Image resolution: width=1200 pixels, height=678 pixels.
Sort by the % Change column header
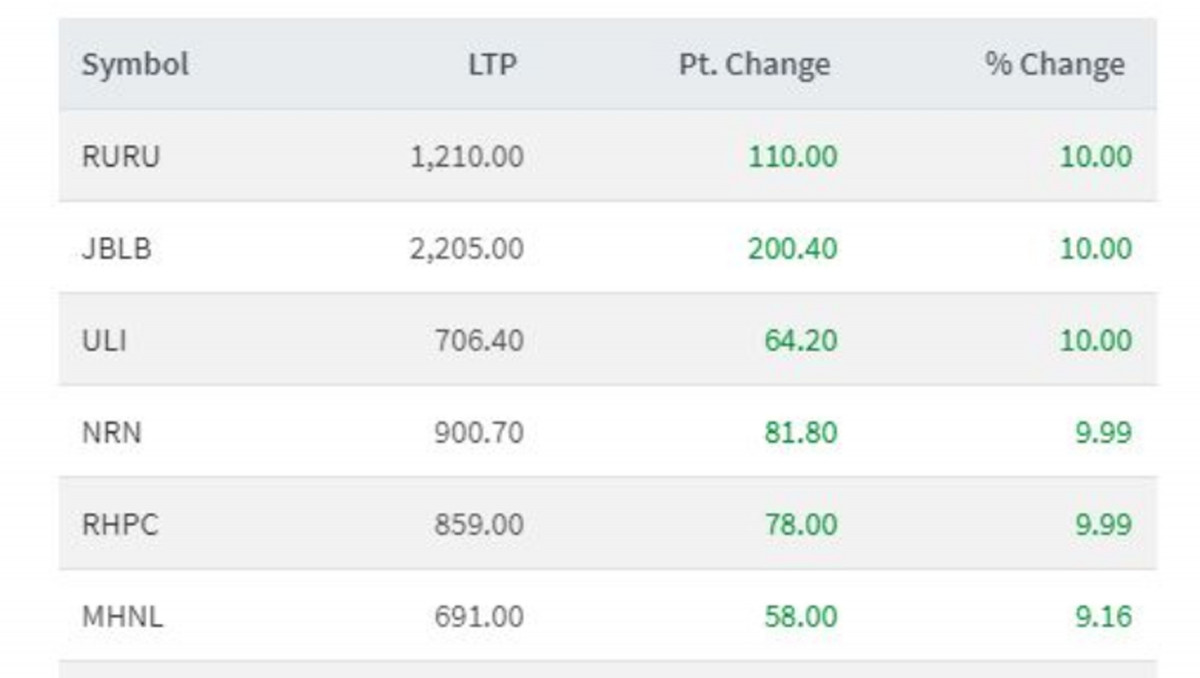coord(1054,65)
